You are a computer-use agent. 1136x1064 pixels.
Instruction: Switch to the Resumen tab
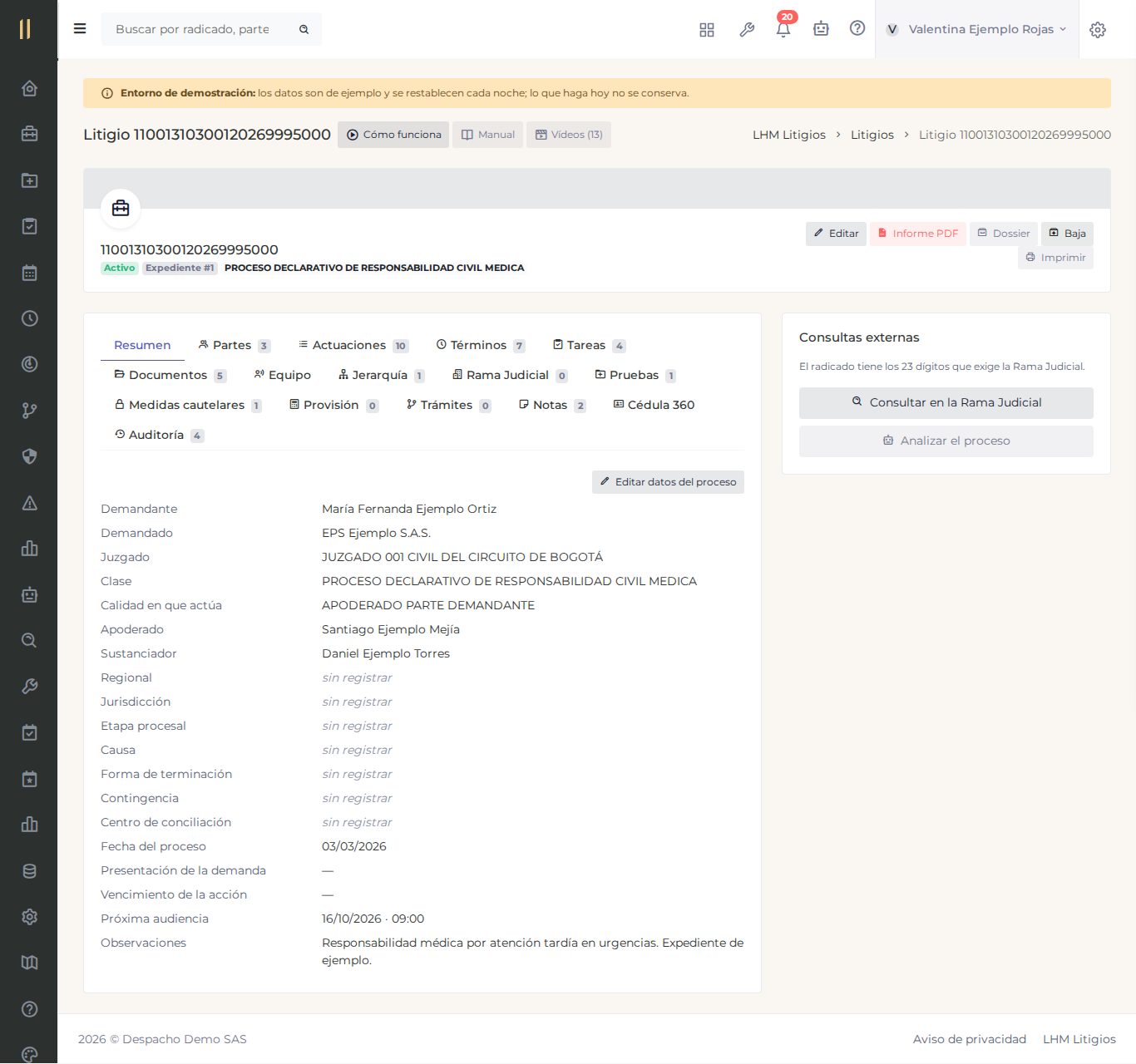coord(142,345)
